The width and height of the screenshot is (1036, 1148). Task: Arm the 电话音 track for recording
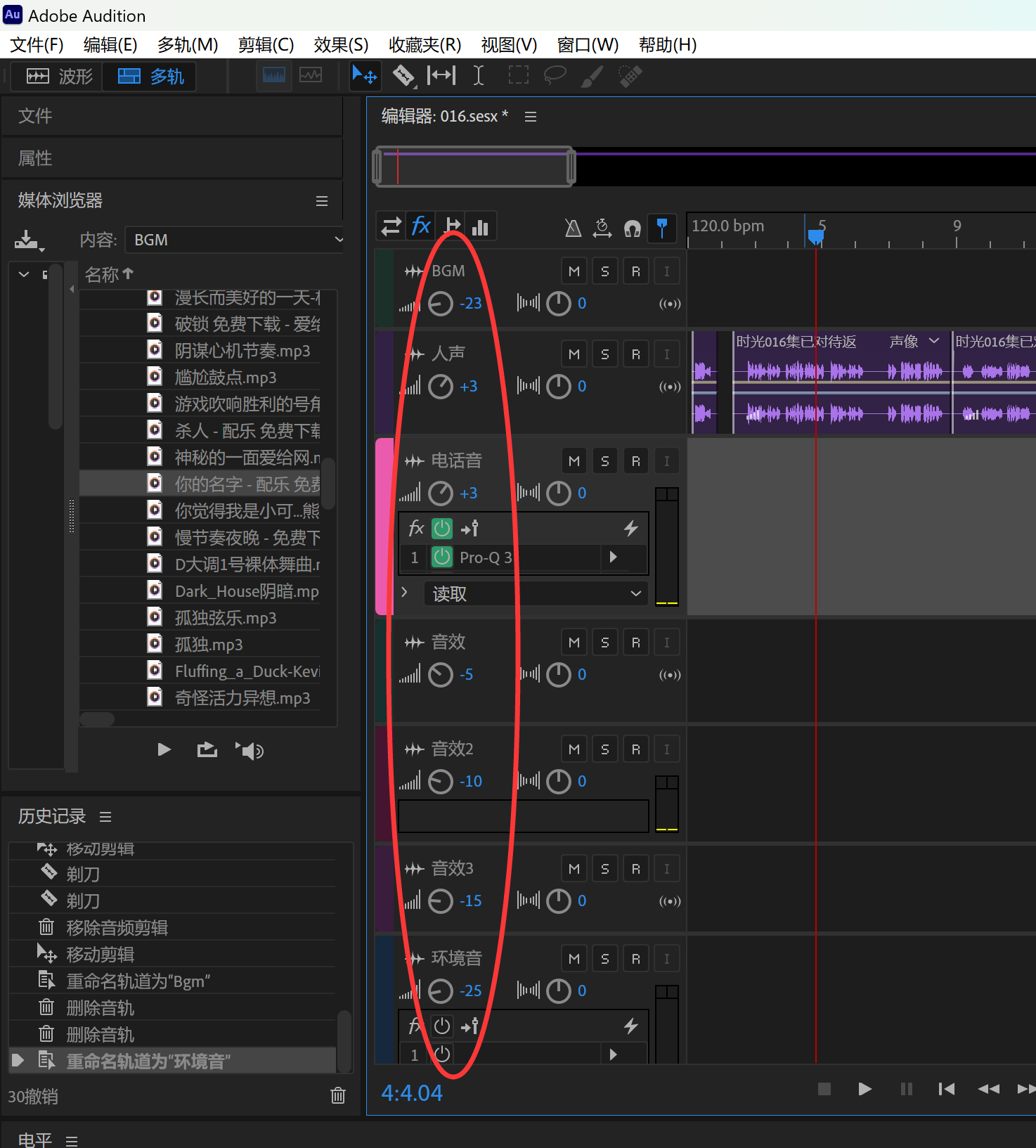(636, 461)
